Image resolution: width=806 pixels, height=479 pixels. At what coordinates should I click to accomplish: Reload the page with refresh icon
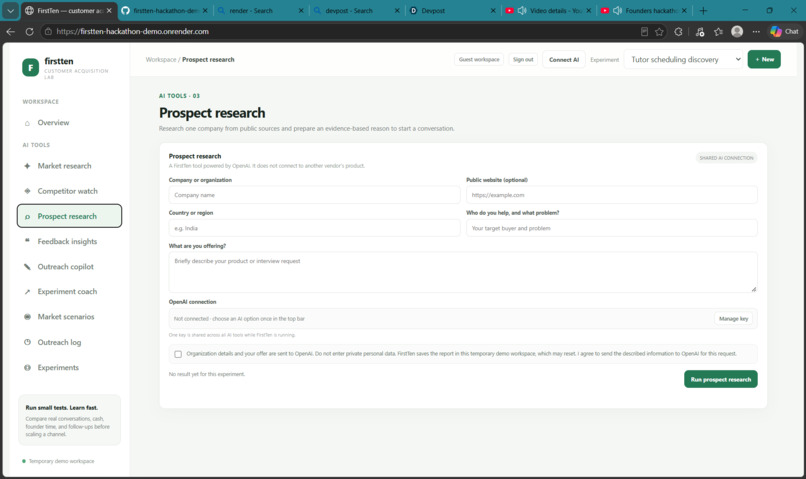click(x=30, y=31)
